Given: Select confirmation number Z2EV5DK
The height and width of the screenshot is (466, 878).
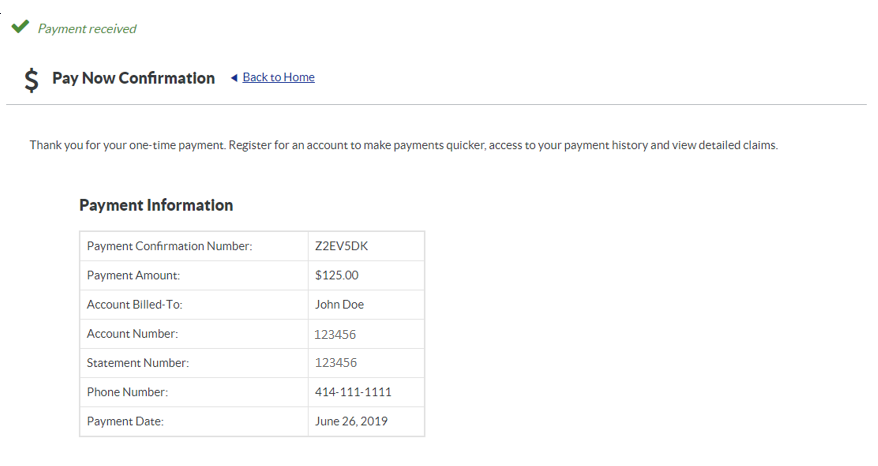Looking at the screenshot, I should coord(342,246).
